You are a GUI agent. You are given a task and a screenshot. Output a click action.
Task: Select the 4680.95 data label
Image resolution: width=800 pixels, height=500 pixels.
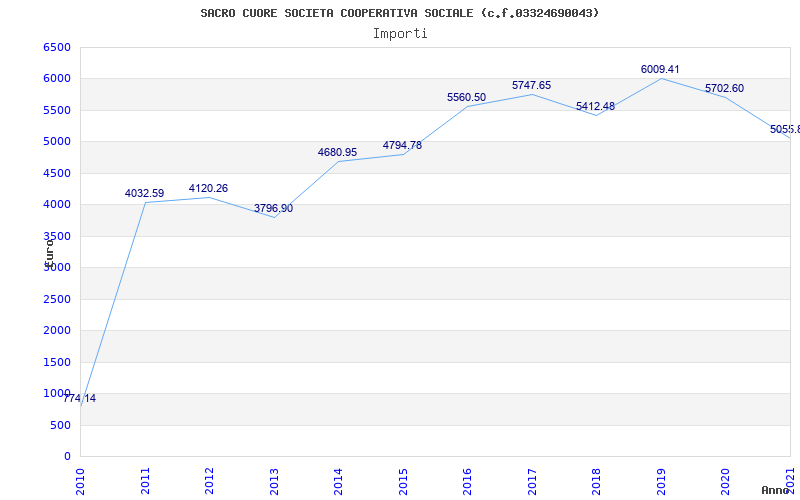point(337,152)
